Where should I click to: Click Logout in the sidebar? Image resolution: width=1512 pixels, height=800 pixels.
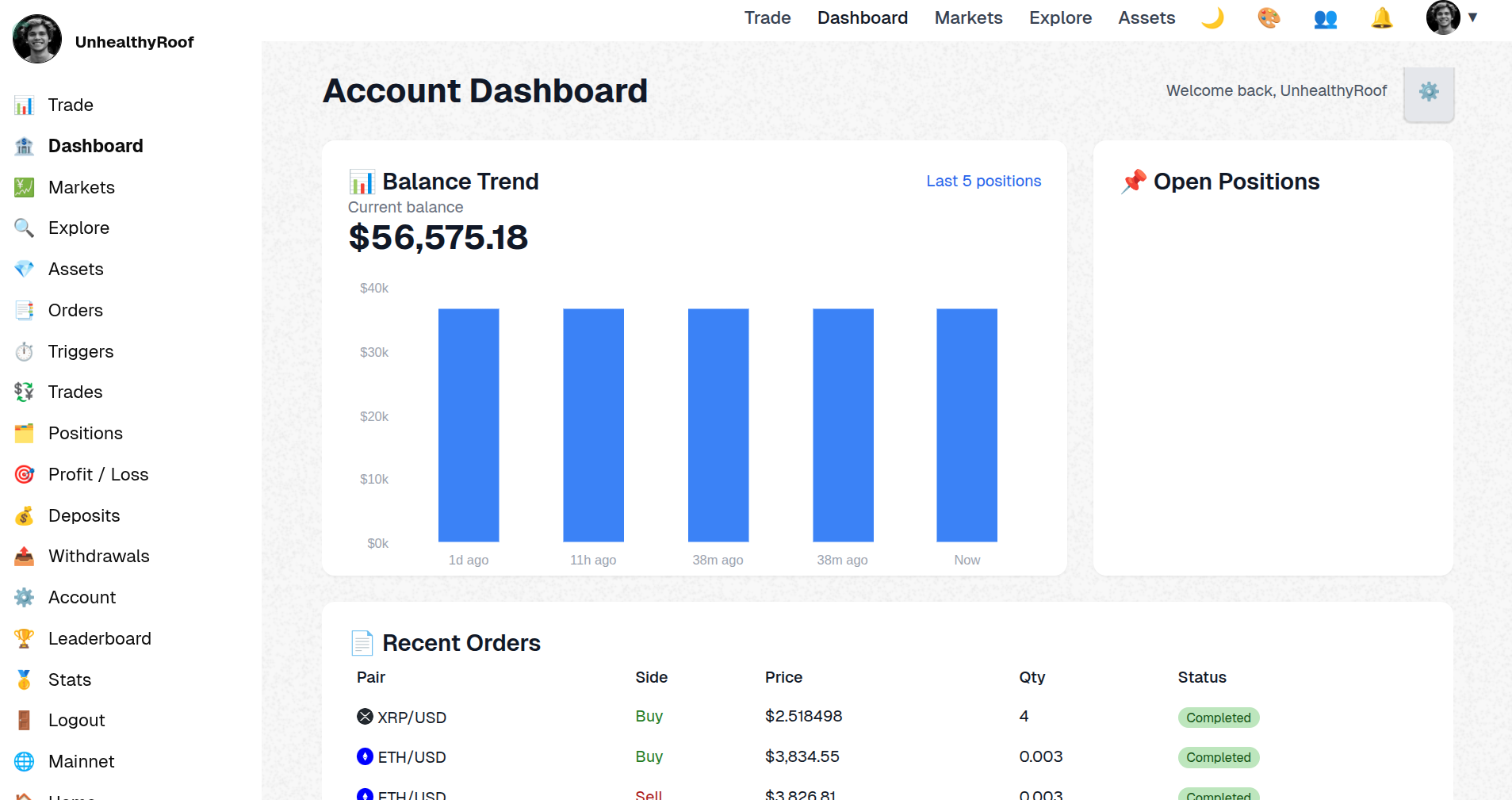[76, 720]
